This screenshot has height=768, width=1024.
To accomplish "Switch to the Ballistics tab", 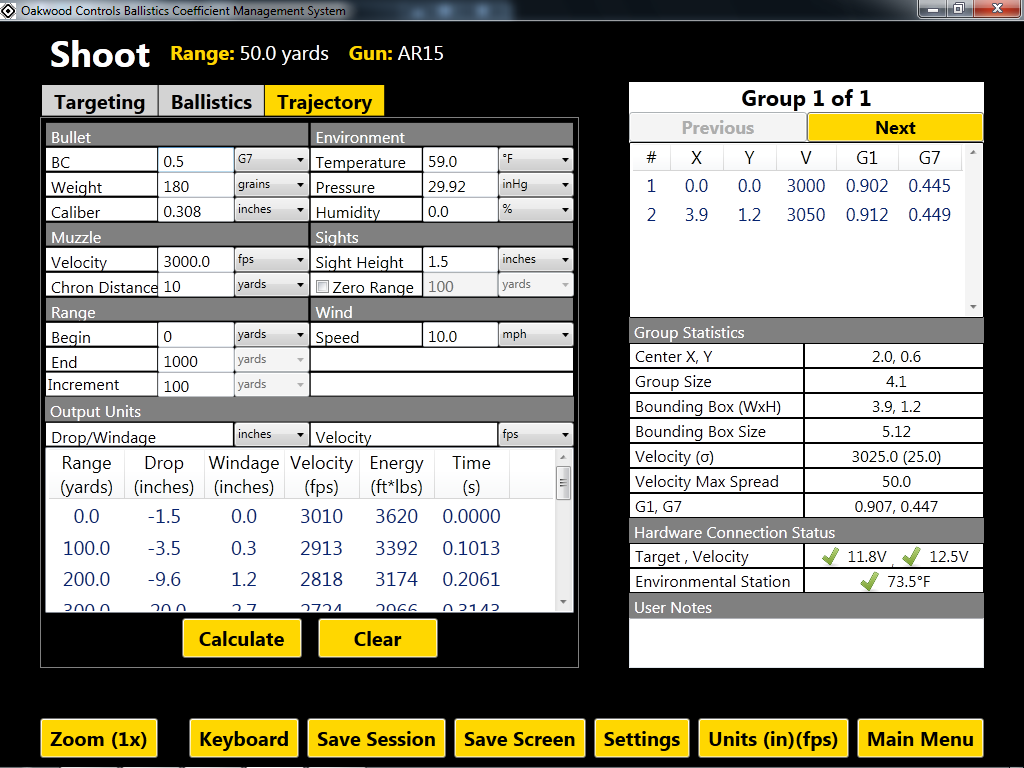I will [211, 102].
